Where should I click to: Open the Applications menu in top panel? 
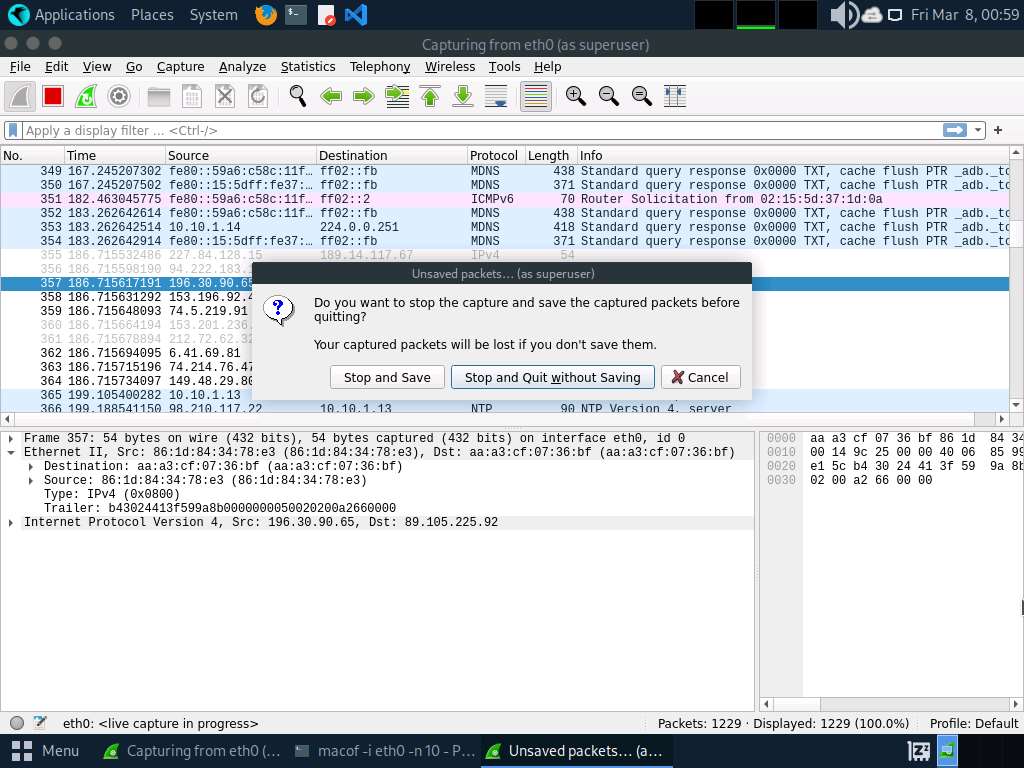[61, 14]
